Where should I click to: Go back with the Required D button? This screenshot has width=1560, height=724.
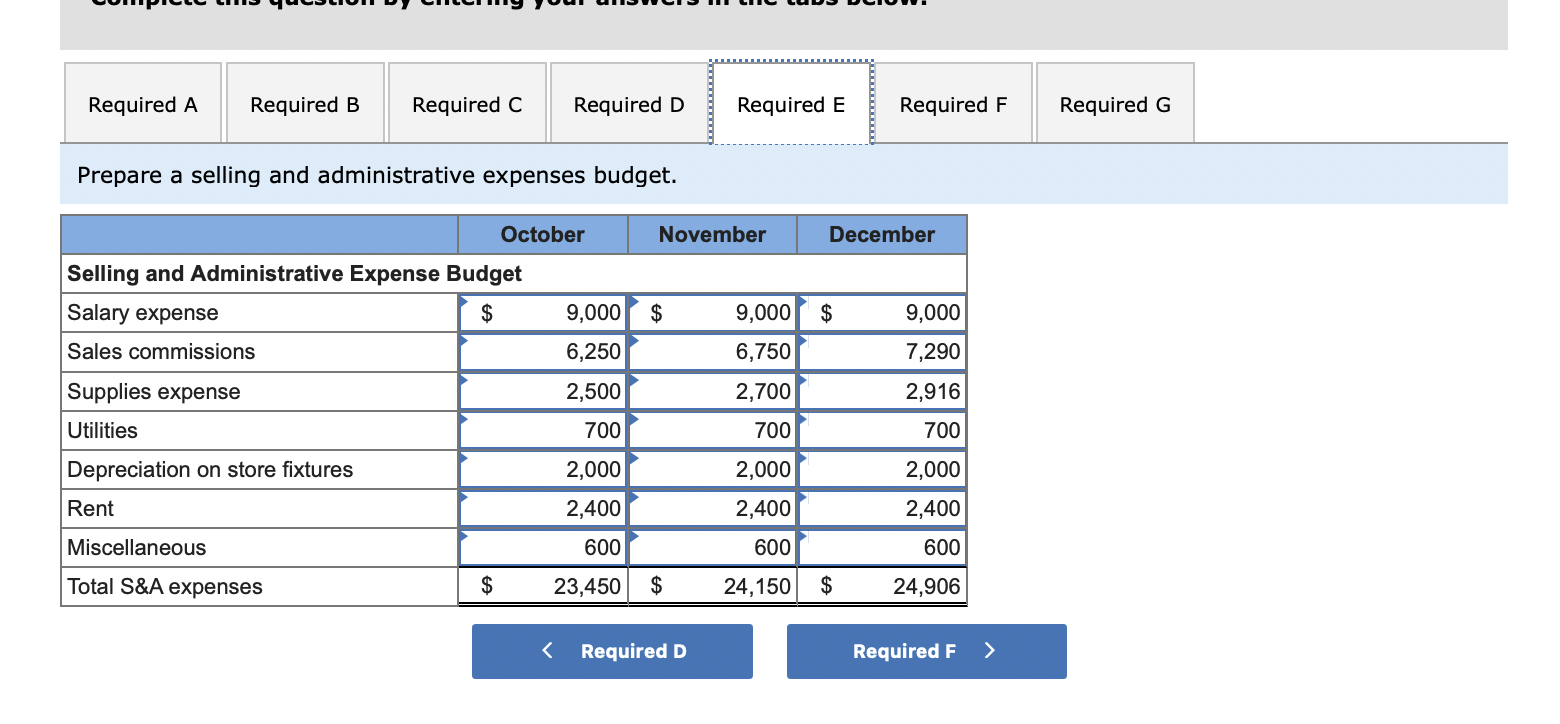click(x=612, y=651)
